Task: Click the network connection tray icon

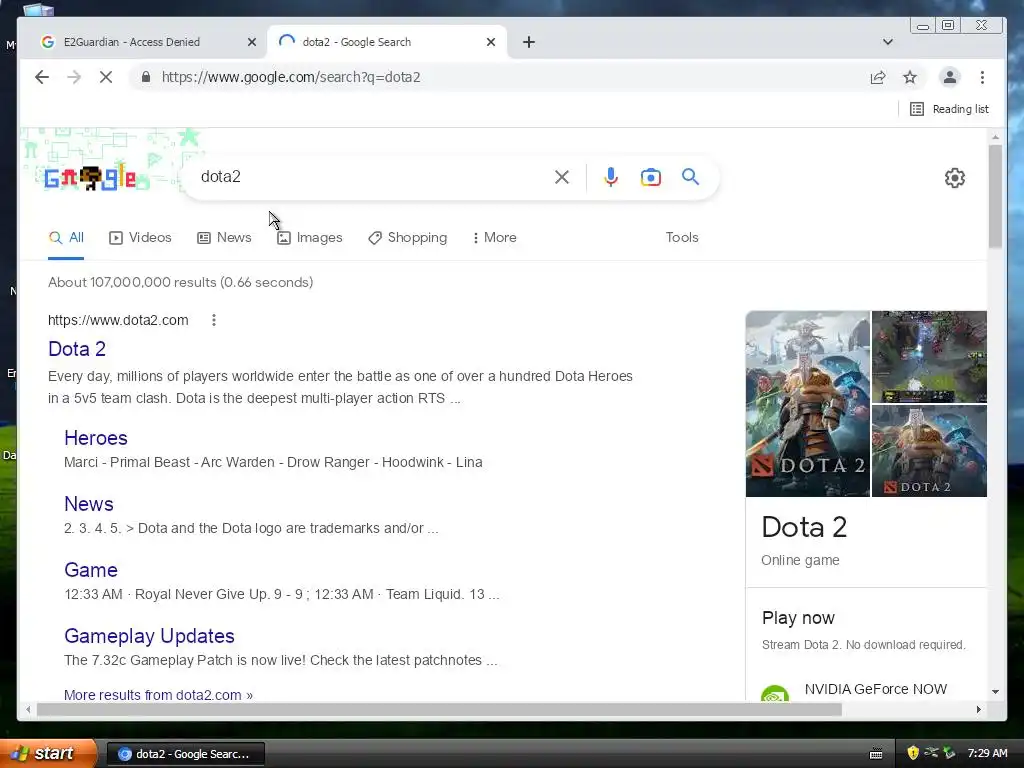Action: click(931, 753)
